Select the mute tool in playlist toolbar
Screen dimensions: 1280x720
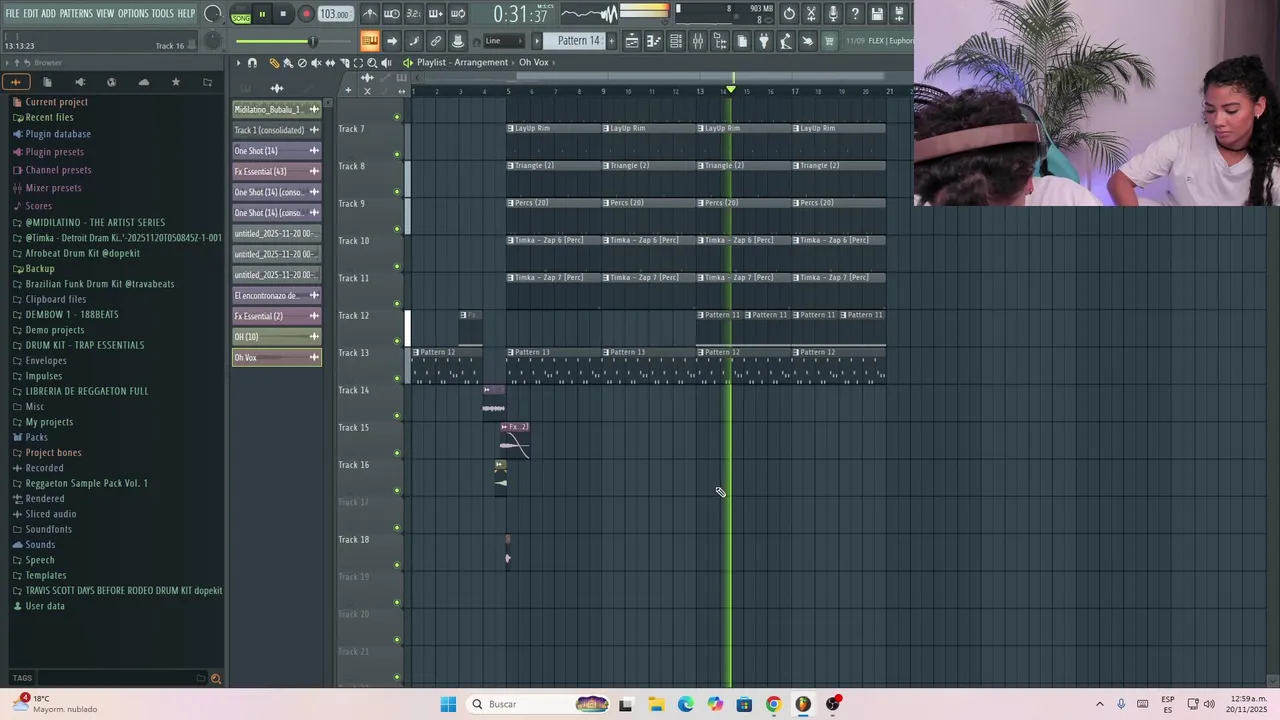pyautogui.click(x=316, y=63)
